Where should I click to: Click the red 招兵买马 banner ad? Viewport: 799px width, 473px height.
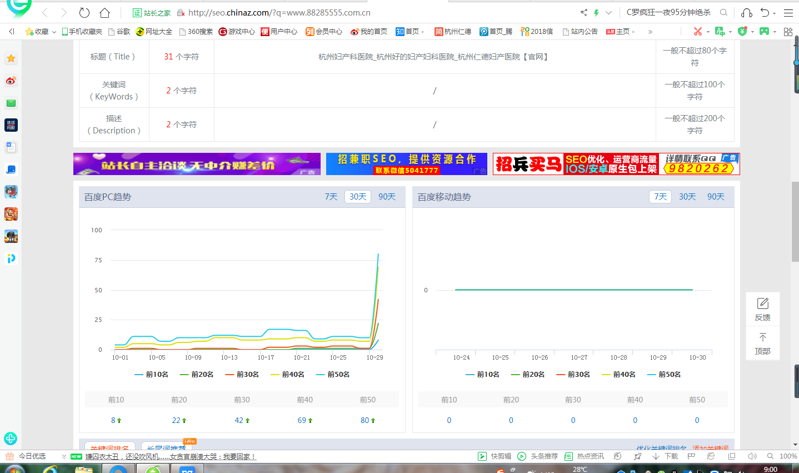click(x=616, y=164)
